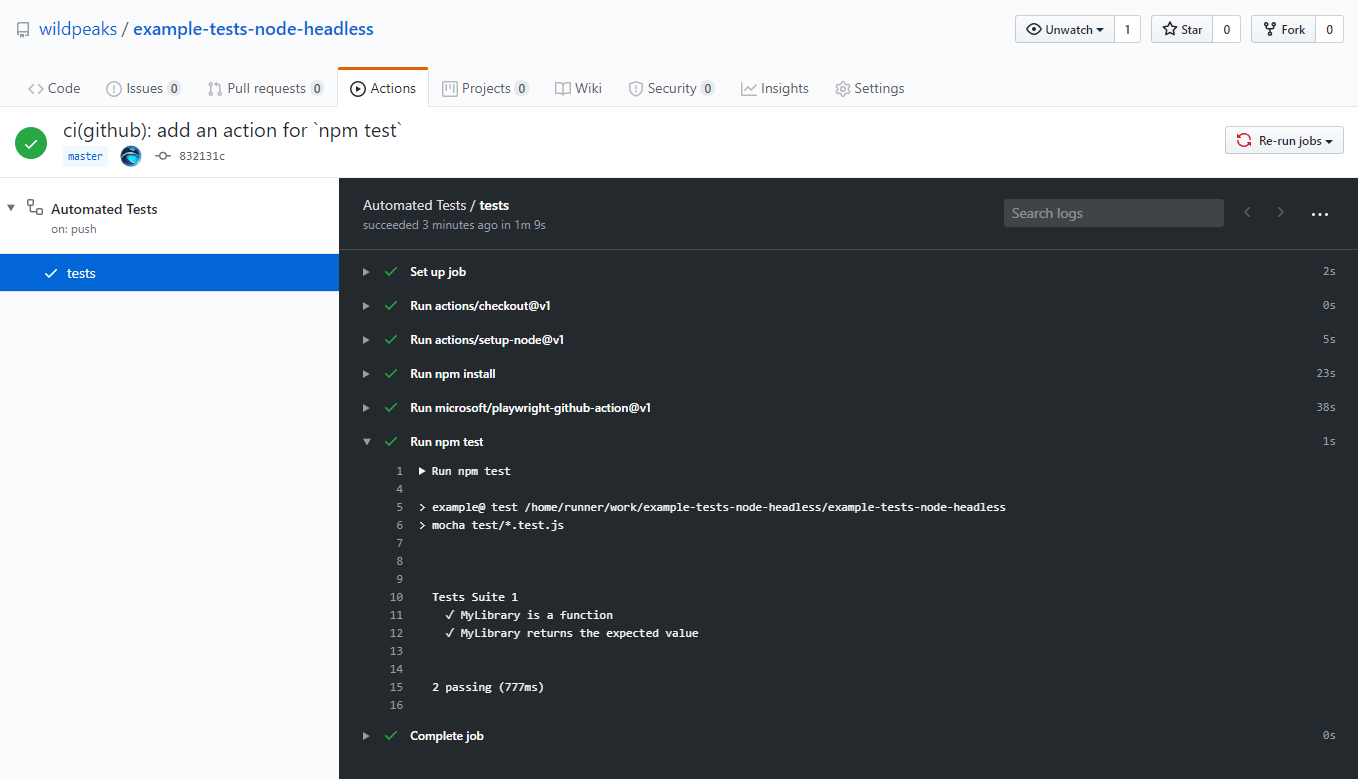The image size is (1358, 779).
Task: Click the green workflow success status icon
Action: 31,143
